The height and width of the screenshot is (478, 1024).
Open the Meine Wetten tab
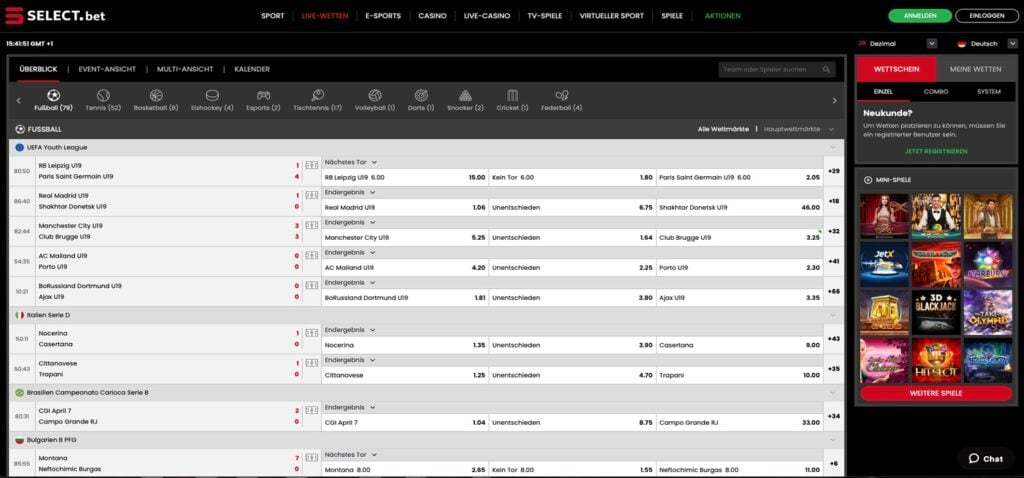pyautogui.click(x=974, y=69)
